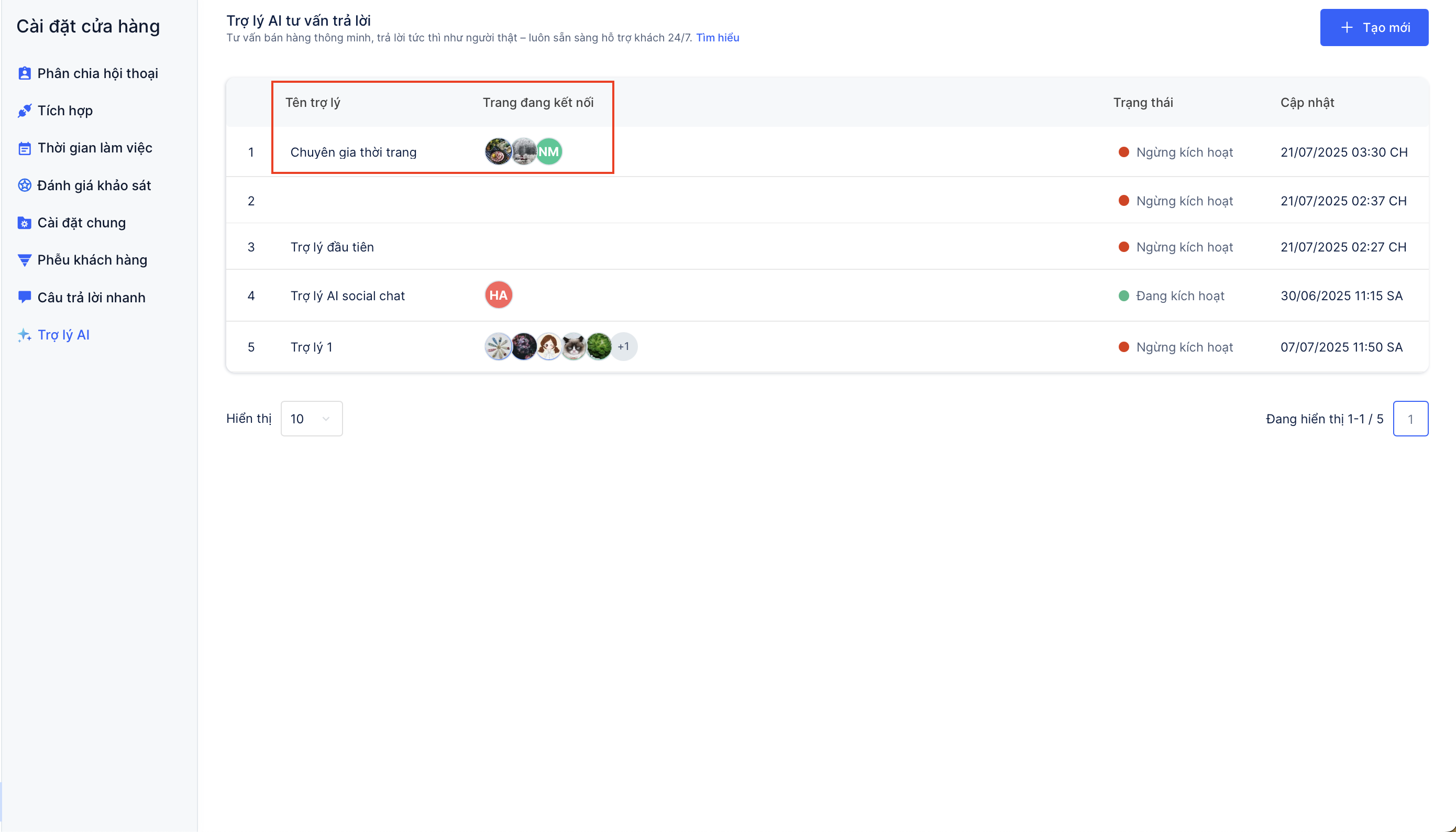The image size is (1456, 832).
Task: Click the Tạo mới button
Action: click(x=1374, y=27)
